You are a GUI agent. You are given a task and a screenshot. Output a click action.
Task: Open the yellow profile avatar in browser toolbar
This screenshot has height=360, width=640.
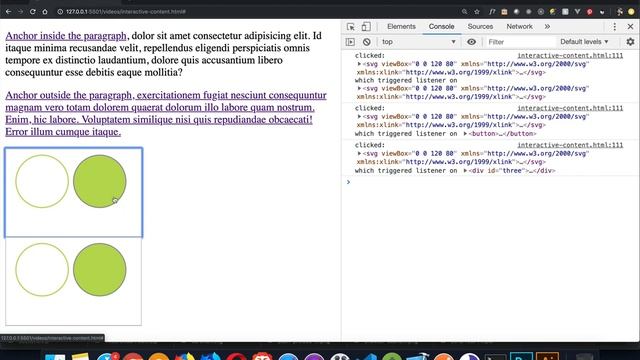tap(631, 12)
